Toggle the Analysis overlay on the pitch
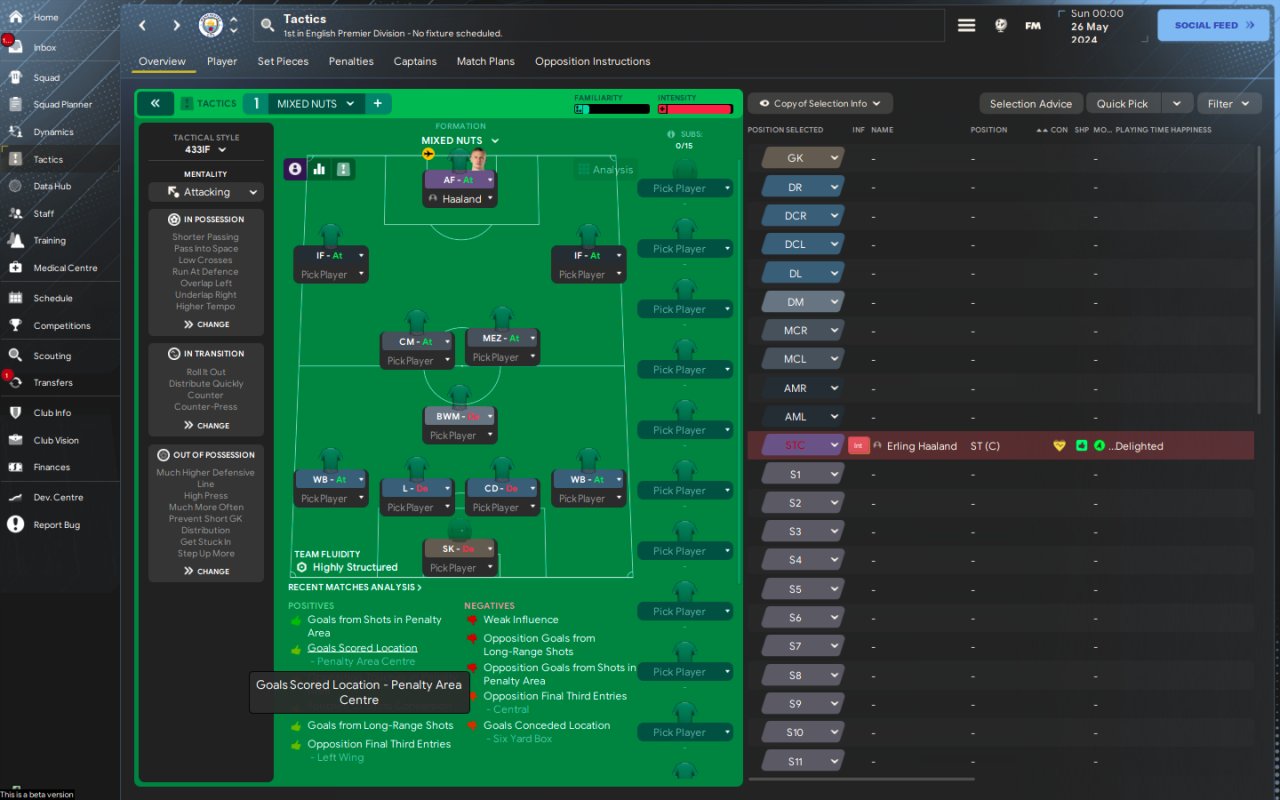Image resolution: width=1280 pixels, height=800 pixels. (x=605, y=169)
